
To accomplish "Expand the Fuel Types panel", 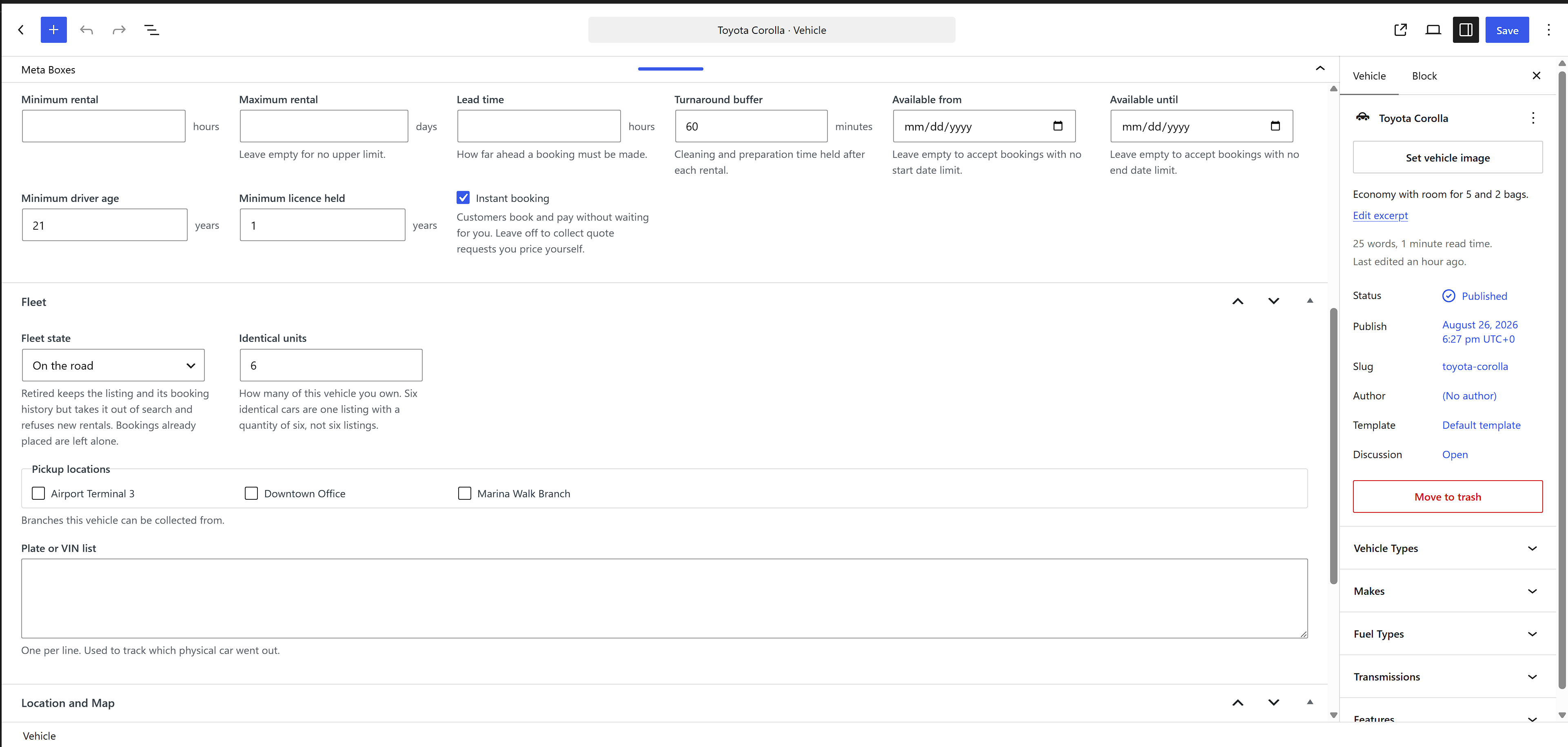I will (1447, 634).
